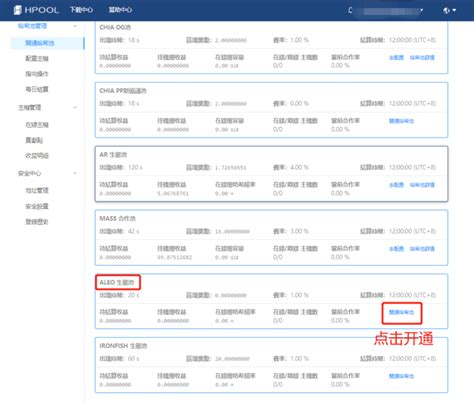This screenshot has height=406, width=474.
Task: Open the security settings sidebar item
Action: click(x=37, y=206)
